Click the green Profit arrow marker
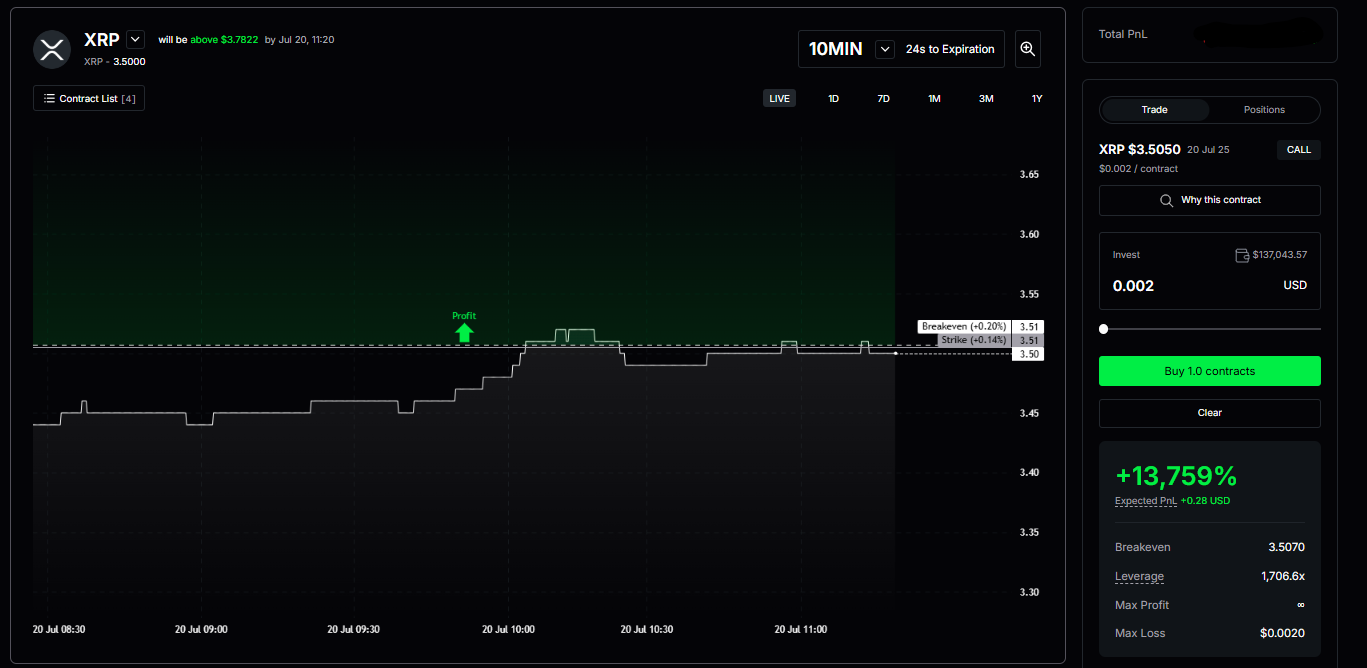Viewport: 1367px width, 668px height. [464, 332]
